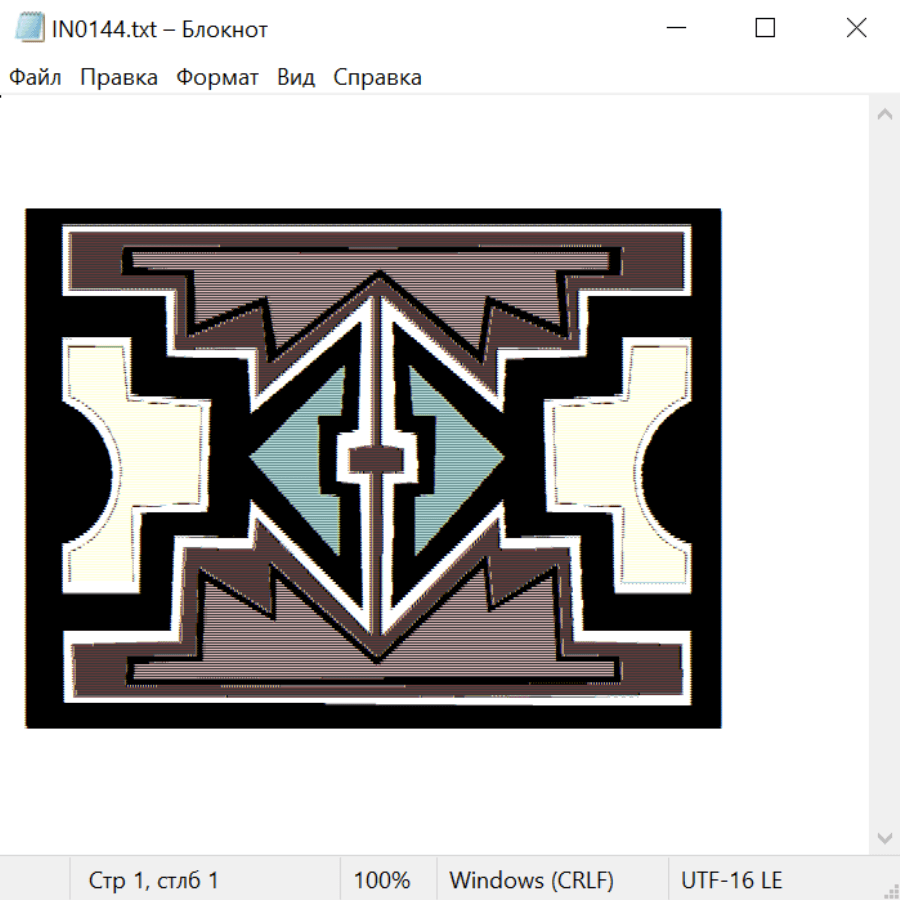Maximize the Notepad window
Image resolution: width=900 pixels, height=900 pixels.
click(x=765, y=29)
